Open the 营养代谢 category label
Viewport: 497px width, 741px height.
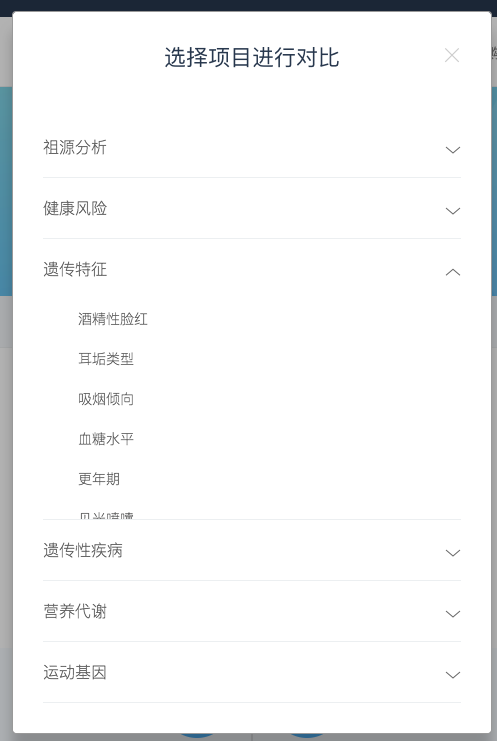click(x=75, y=611)
